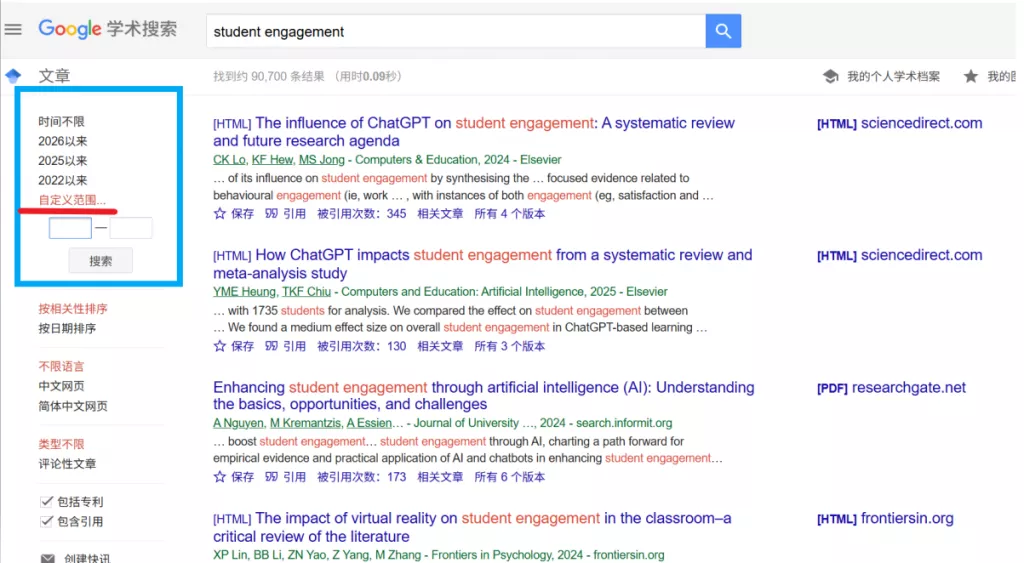This screenshot has width=1024, height=563.
Task: Click the blue search magnifier button
Action: point(722,31)
